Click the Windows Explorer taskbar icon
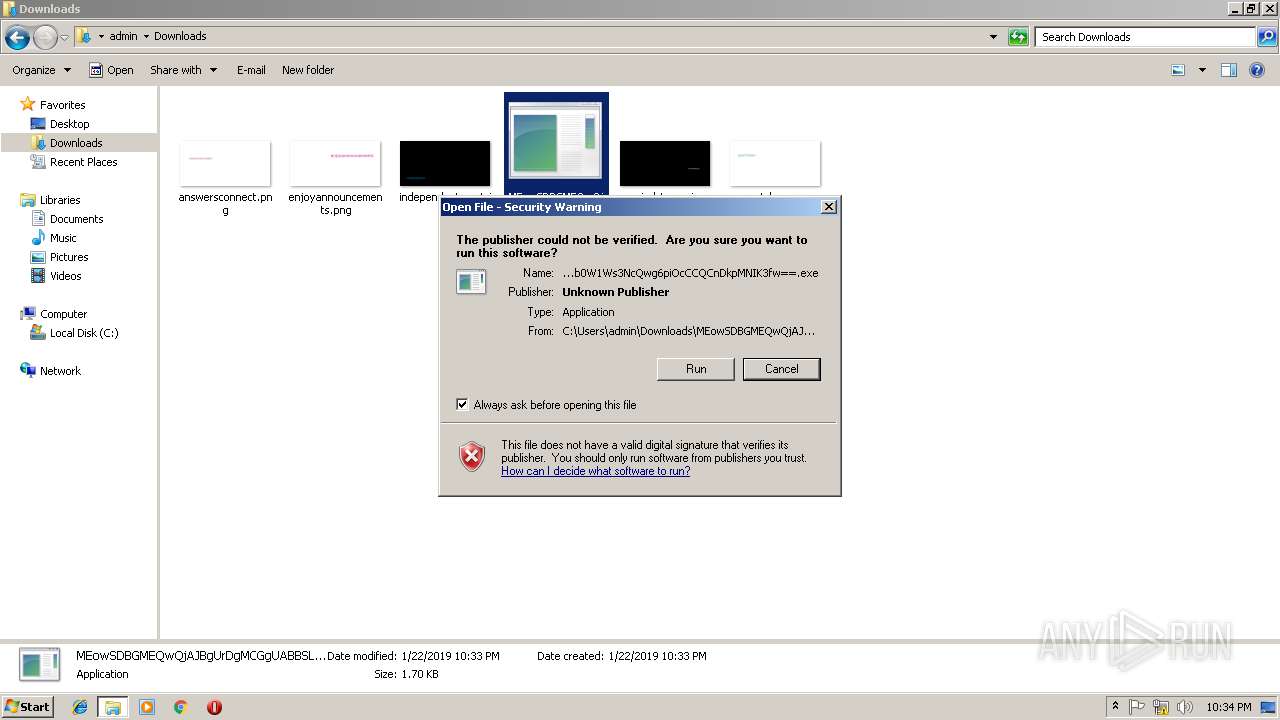This screenshot has height=720, width=1280. 112,707
